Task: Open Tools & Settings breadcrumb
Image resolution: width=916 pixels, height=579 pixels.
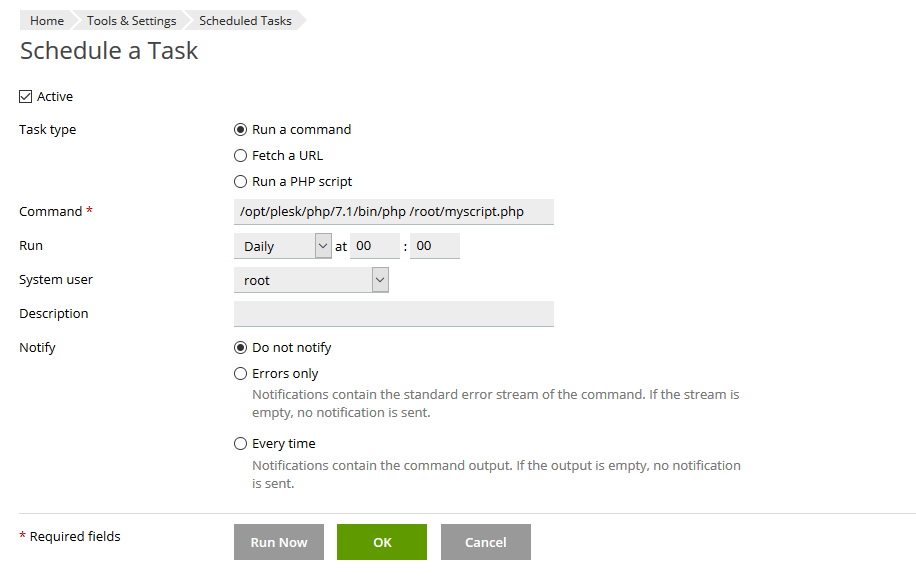Action: pos(131,21)
